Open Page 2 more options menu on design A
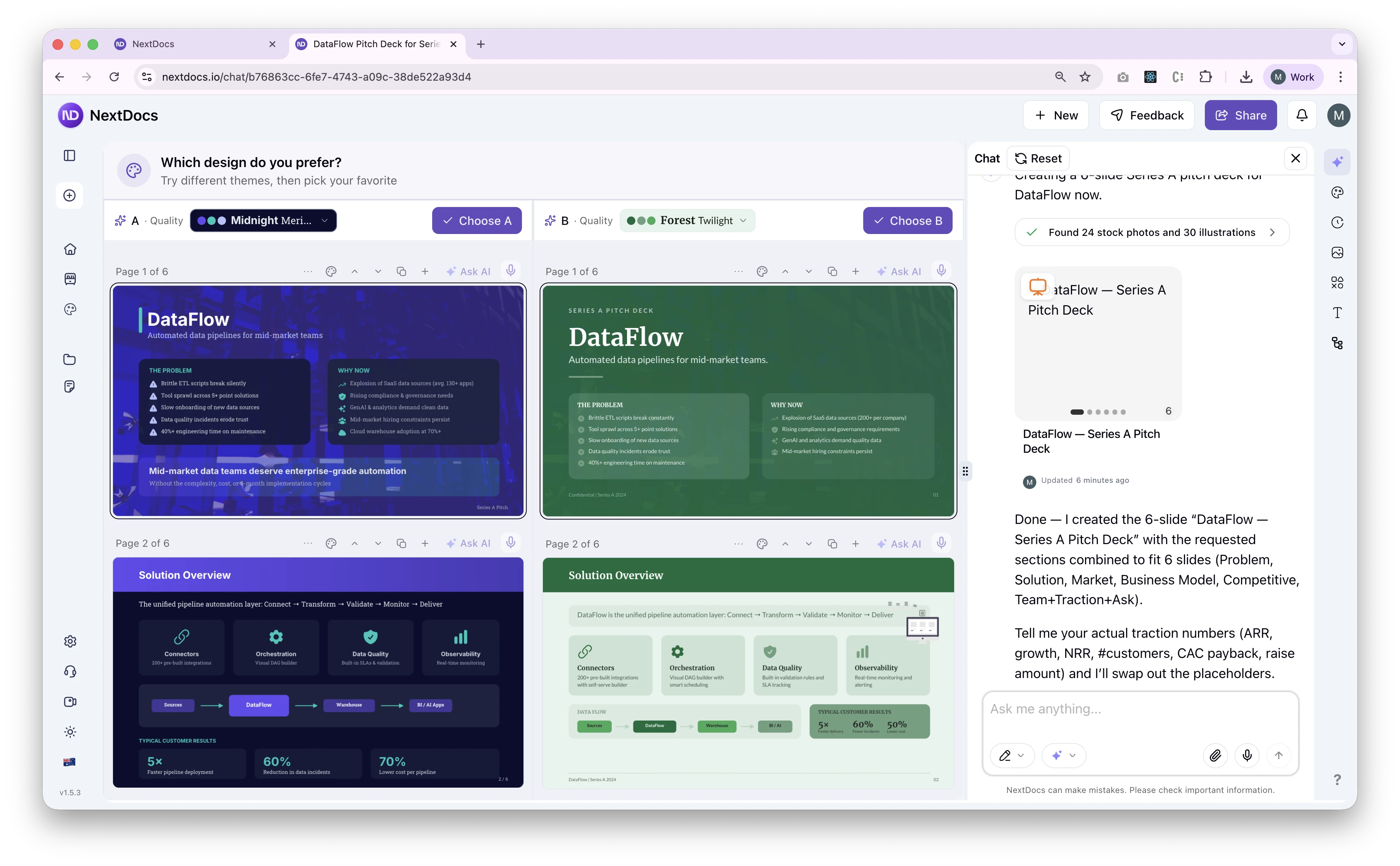1400x866 pixels. (x=308, y=543)
